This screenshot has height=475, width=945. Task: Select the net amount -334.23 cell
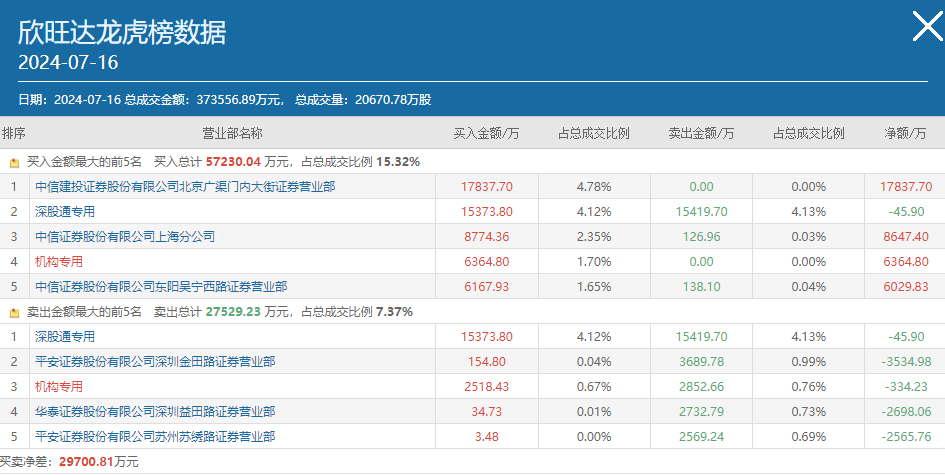click(906, 387)
